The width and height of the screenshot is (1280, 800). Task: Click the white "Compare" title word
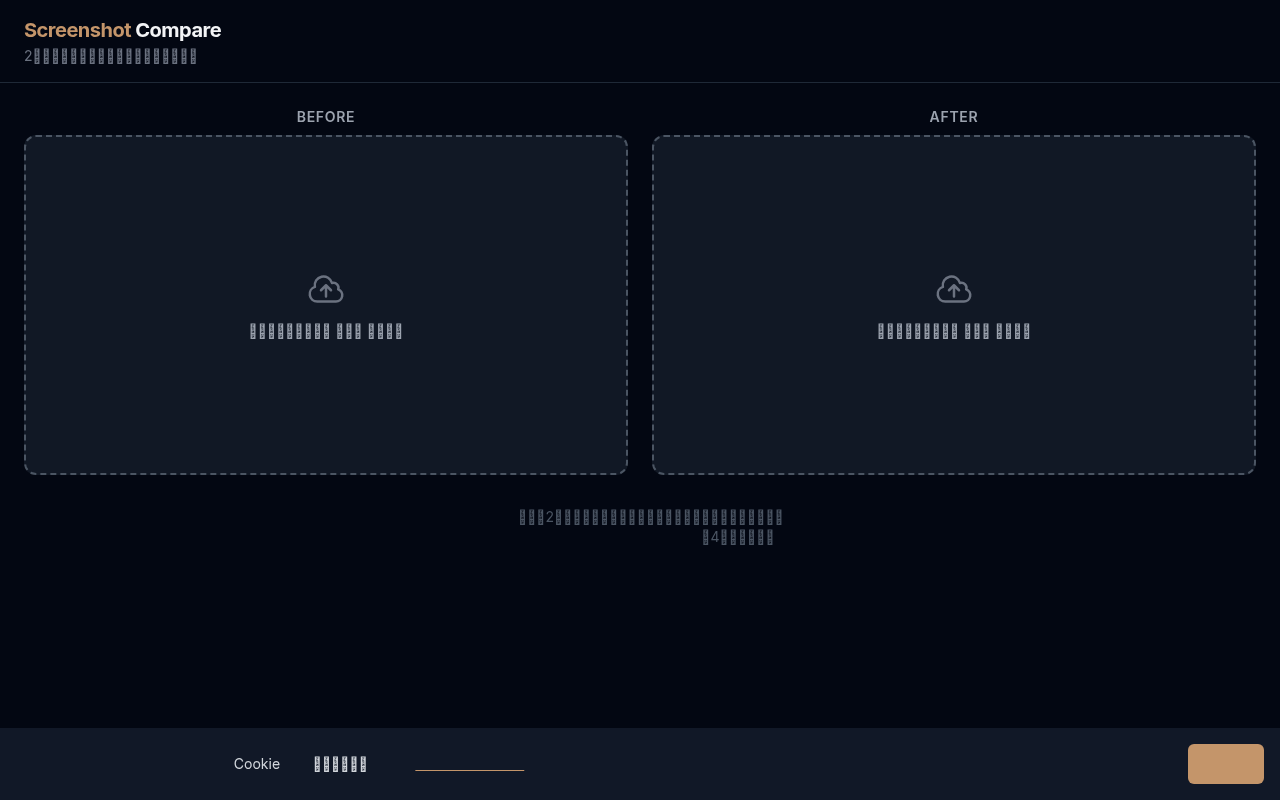tap(178, 30)
